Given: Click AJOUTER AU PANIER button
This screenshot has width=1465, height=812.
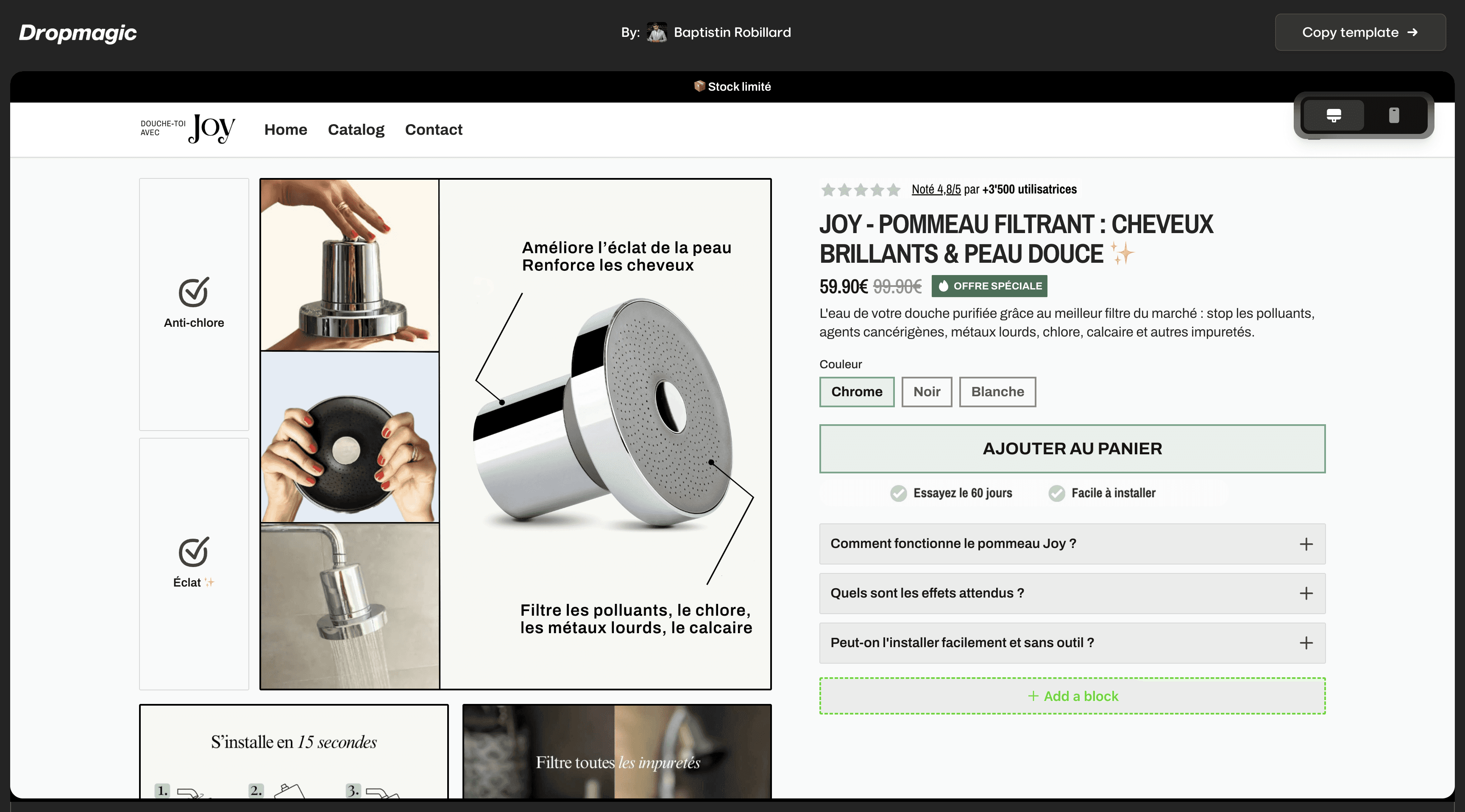Looking at the screenshot, I should (x=1072, y=449).
